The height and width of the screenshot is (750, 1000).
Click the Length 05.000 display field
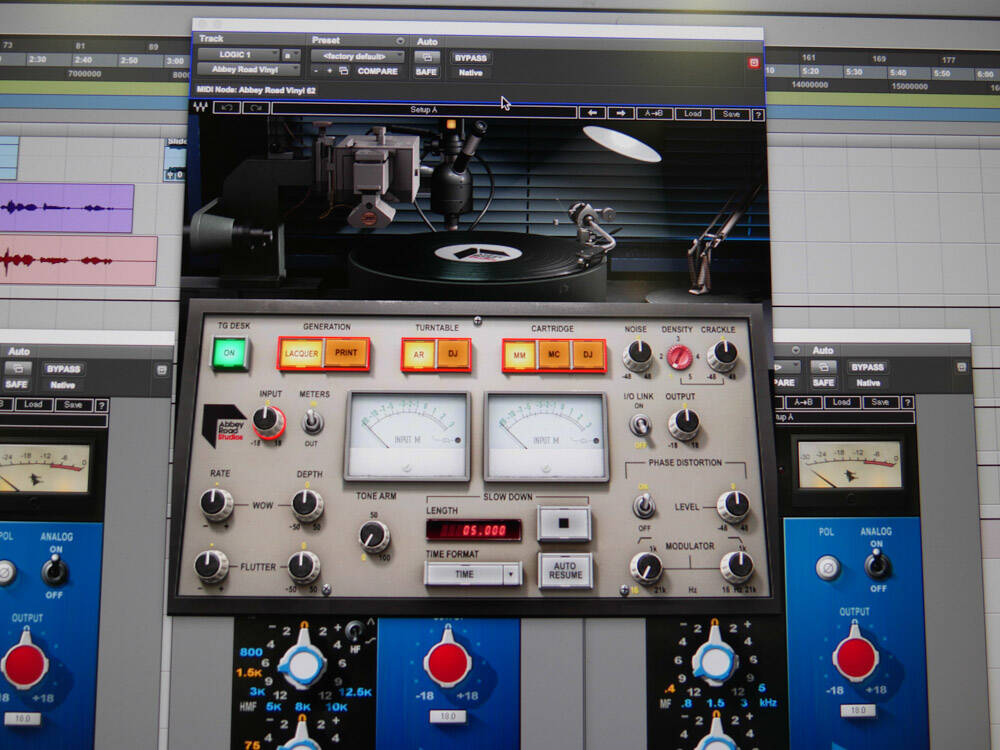[x=473, y=530]
